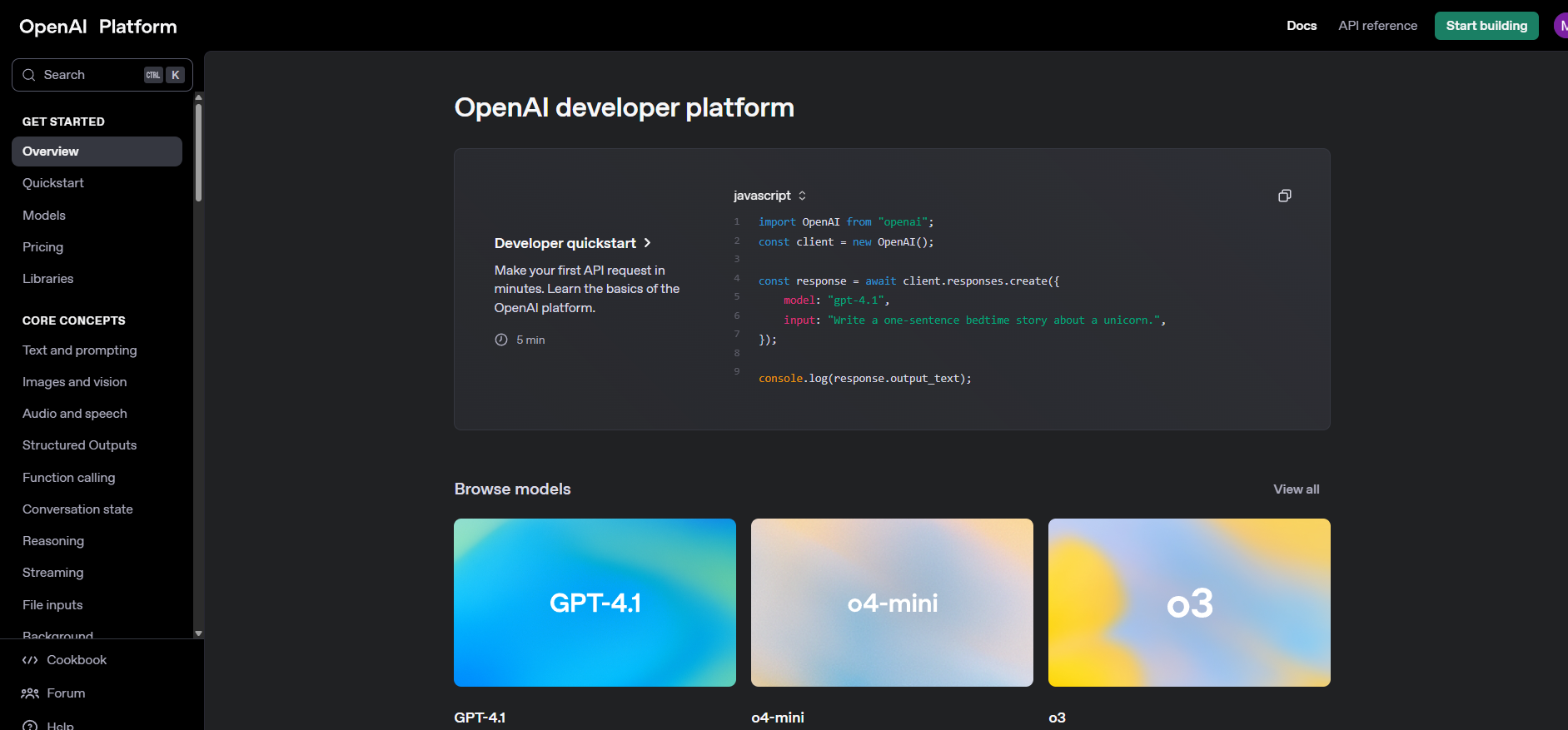Open Conversation state page
This screenshot has height=730, width=1568.
[x=77, y=509]
